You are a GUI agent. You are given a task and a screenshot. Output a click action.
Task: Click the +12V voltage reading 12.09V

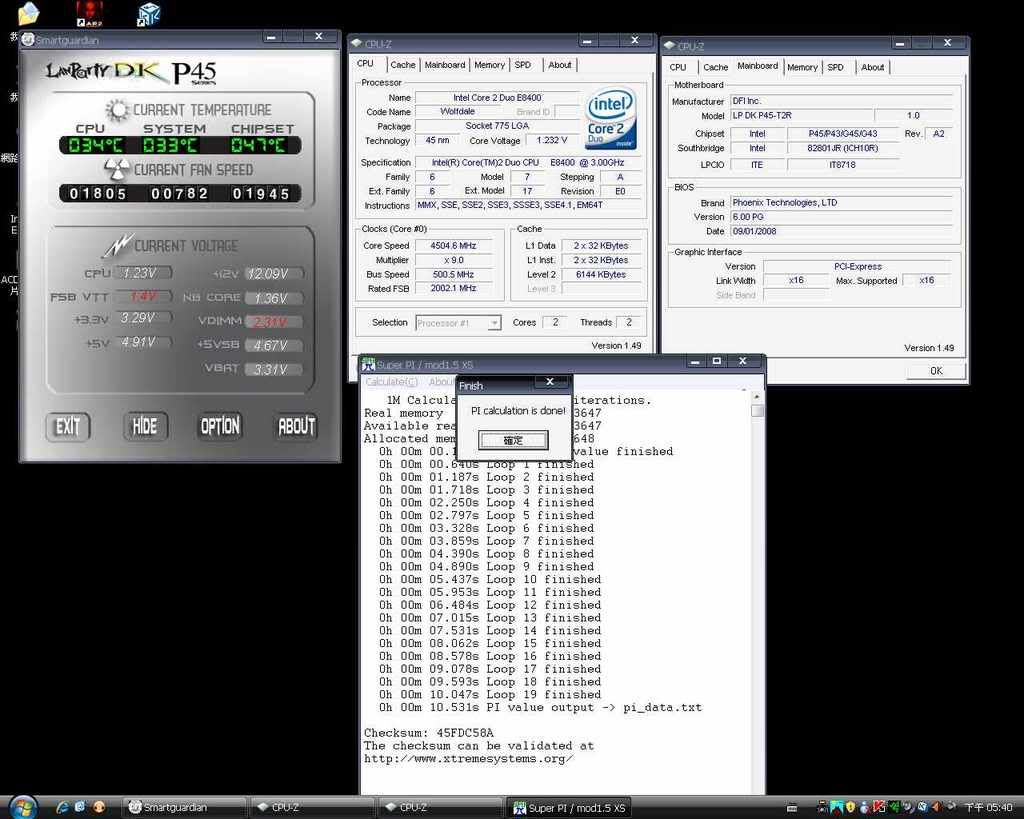274,274
